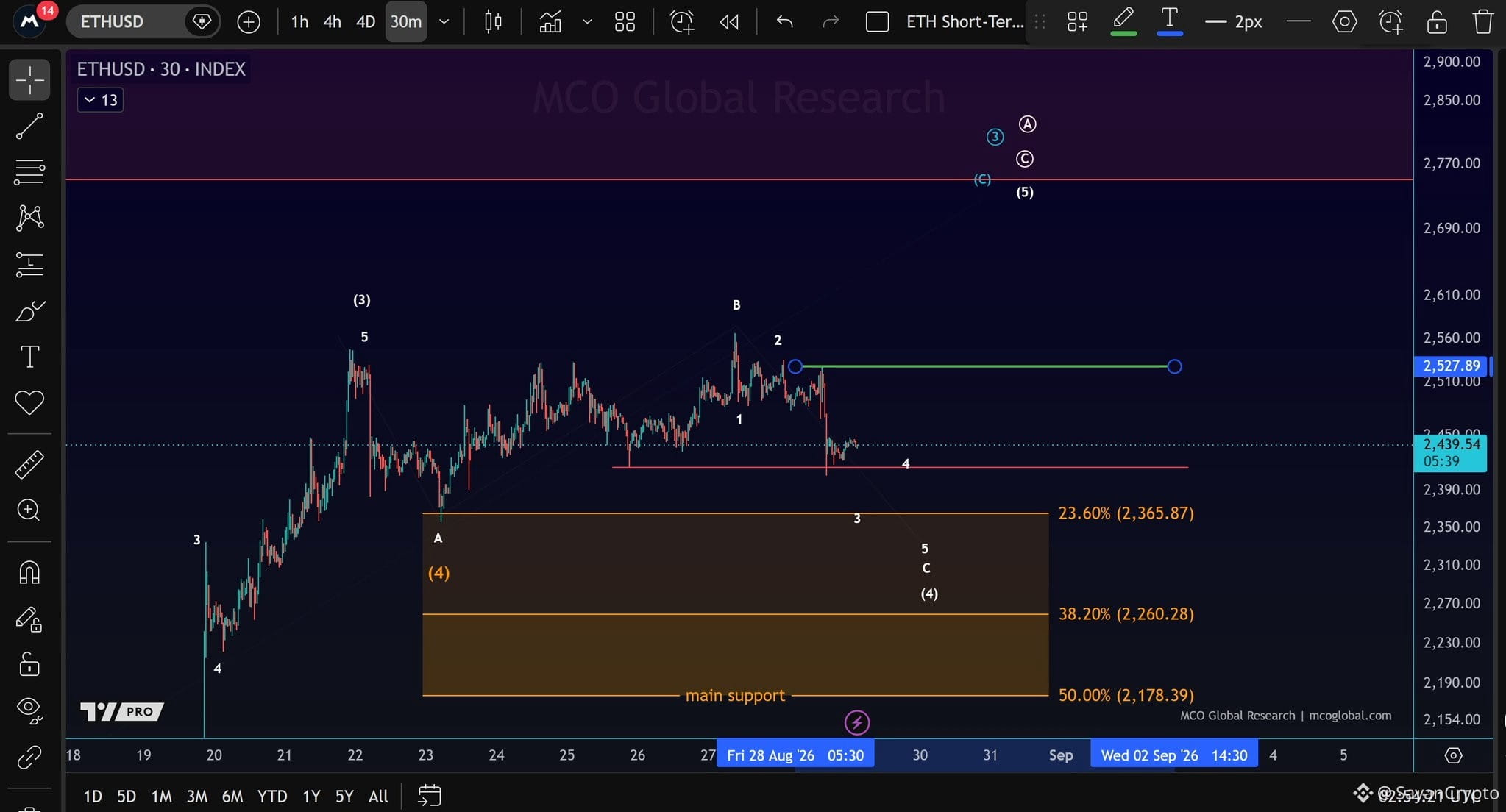Lock the selected drawing
1506x812 pixels.
pyautogui.click(x=1437, y=22)
